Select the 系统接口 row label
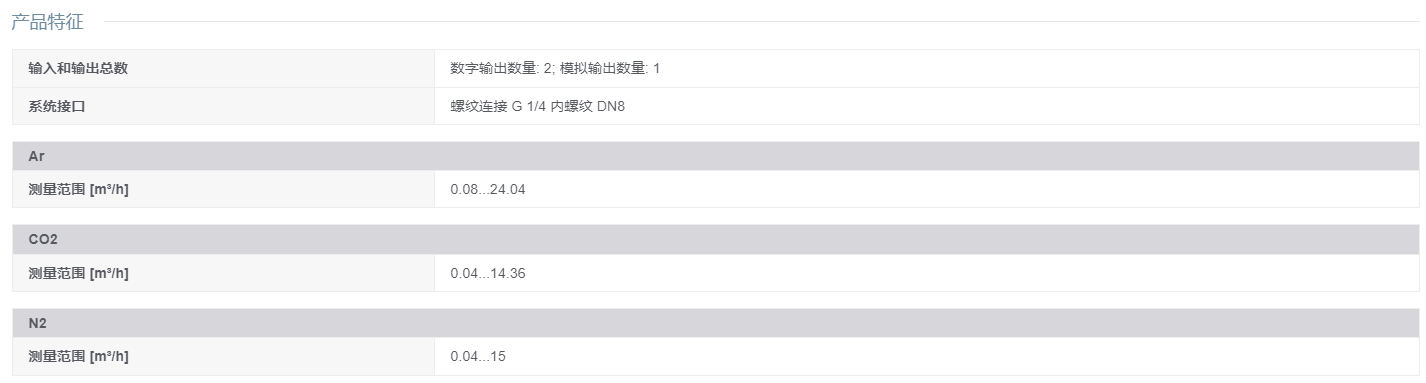The height and width of the screenshot is (383, 1426). tap(57, 106)
